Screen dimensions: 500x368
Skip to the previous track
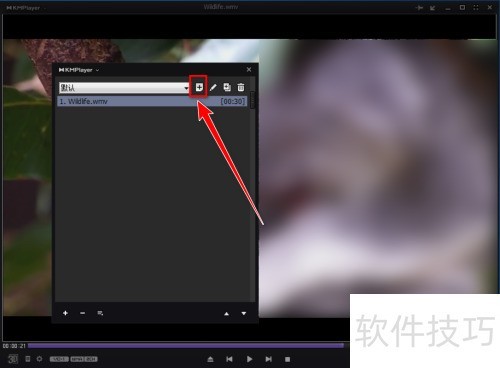(x=229, y=359)
